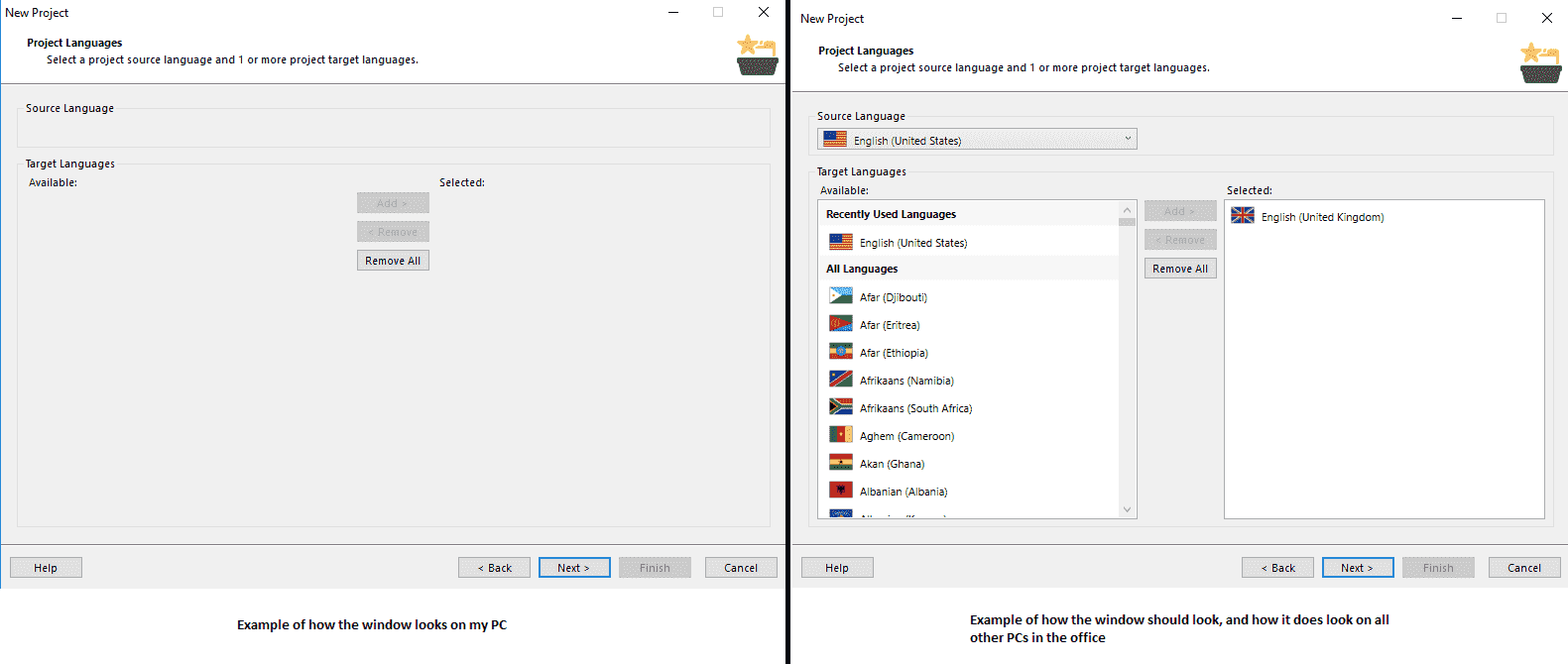
Task: Select Aghem (Cameroon) language row text
Action: 906,436
